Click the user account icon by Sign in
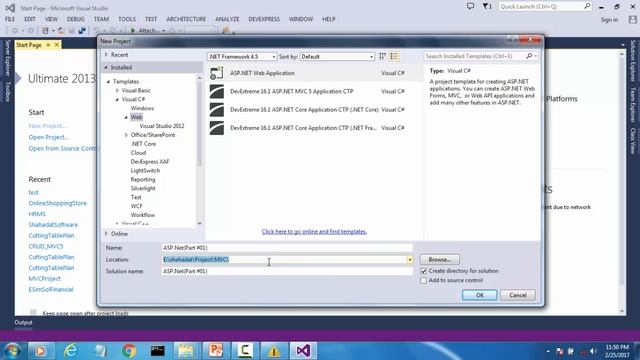 [633, 19]
